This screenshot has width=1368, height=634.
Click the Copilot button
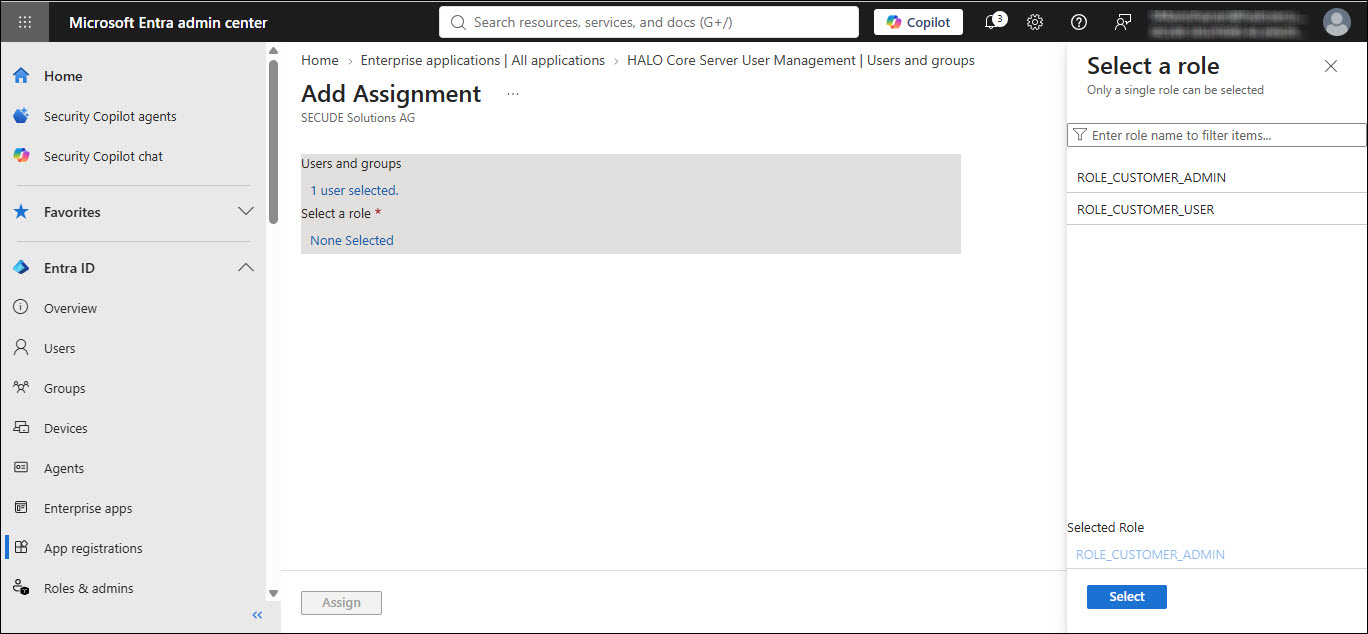pos(918,22)
